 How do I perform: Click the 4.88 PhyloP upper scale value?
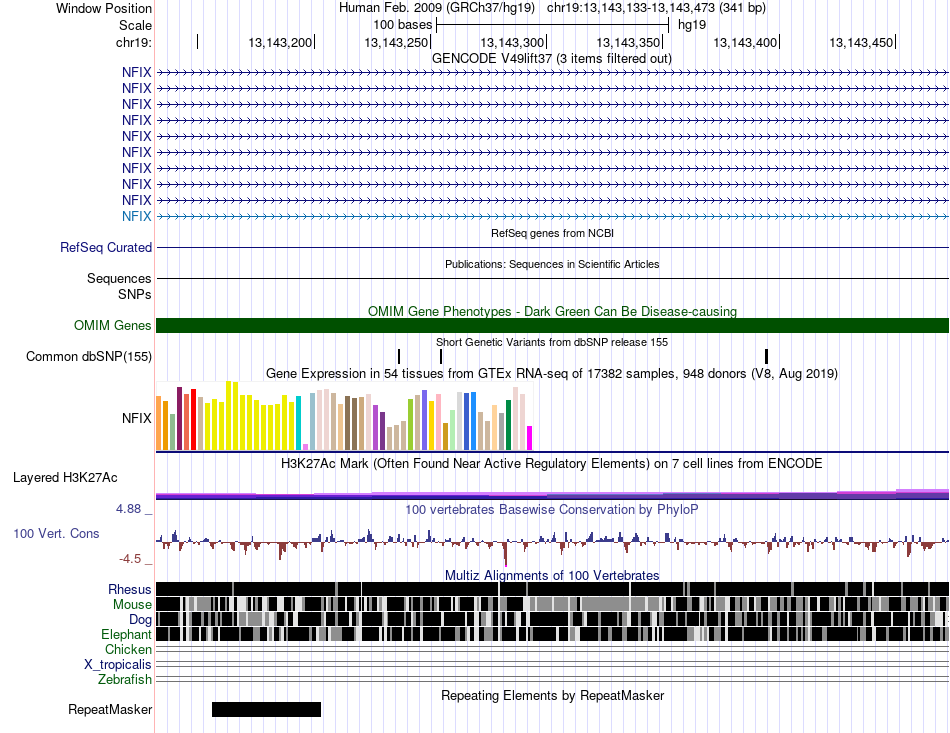pyautogui.click(x=128, y=509)
